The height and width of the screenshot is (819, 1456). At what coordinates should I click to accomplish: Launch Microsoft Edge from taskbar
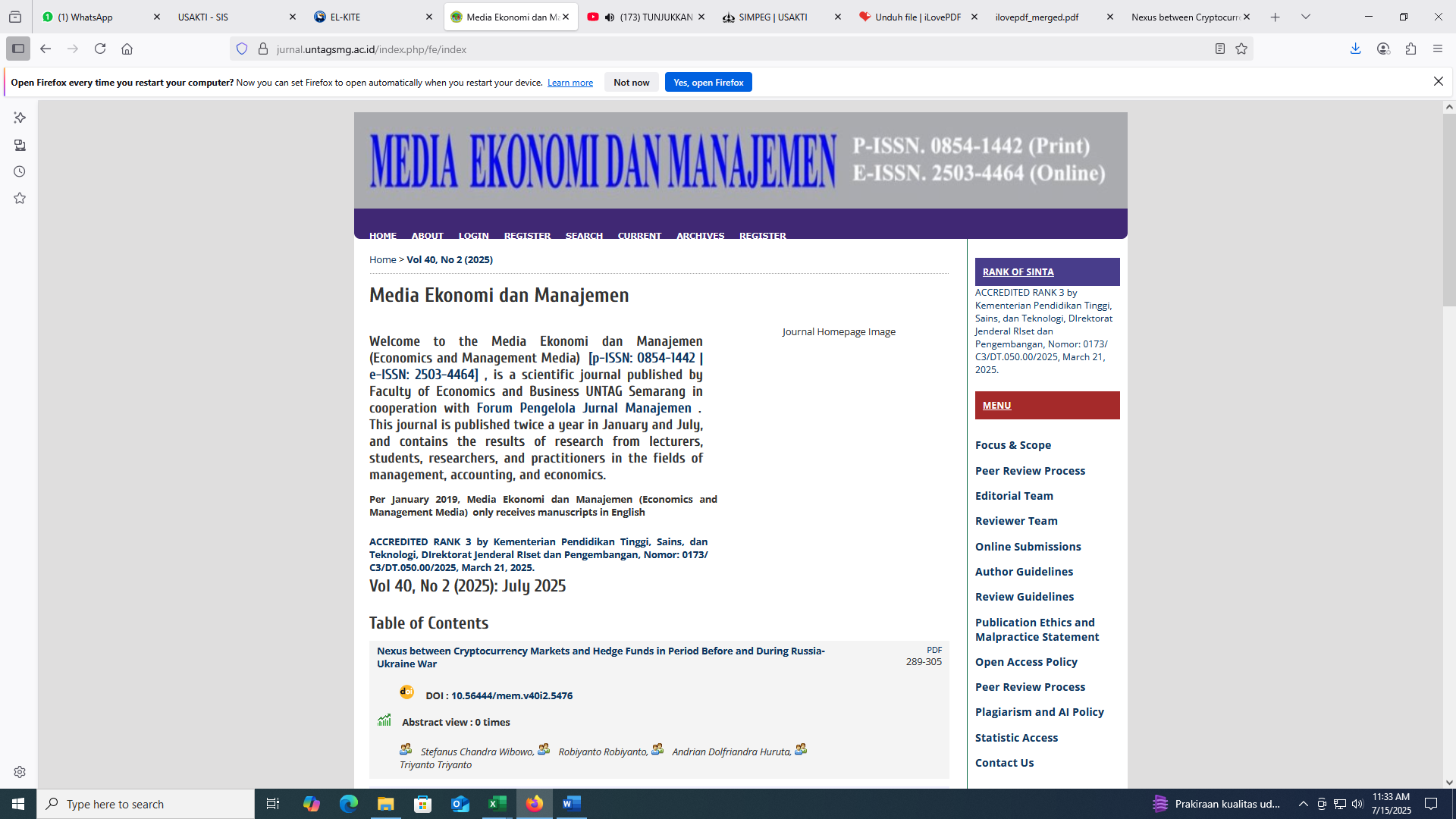tap(348, 804)
